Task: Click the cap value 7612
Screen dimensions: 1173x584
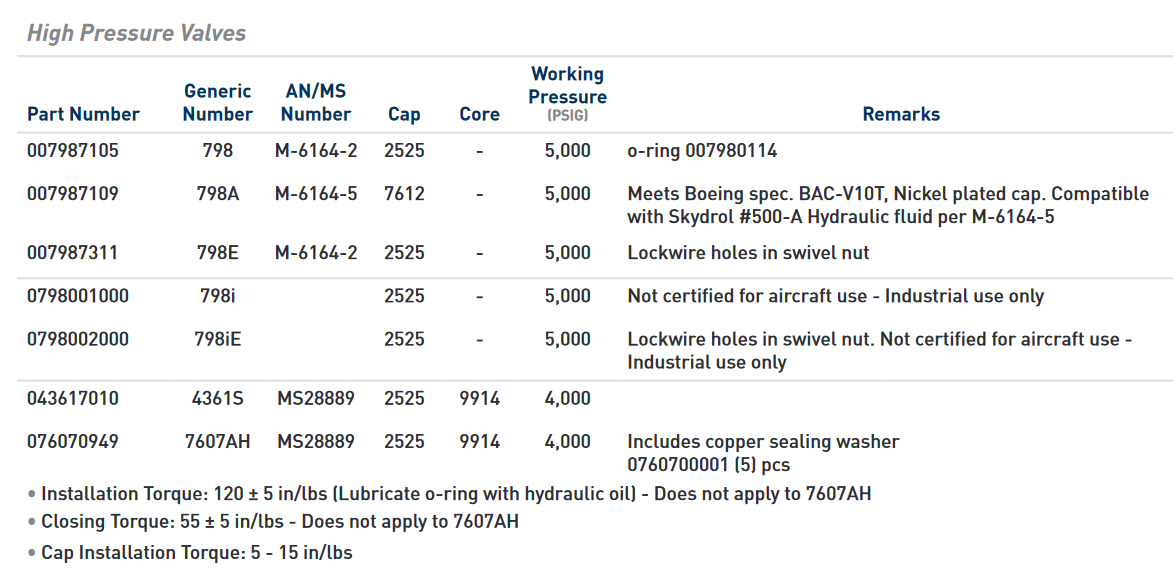Action: point(404,194)
